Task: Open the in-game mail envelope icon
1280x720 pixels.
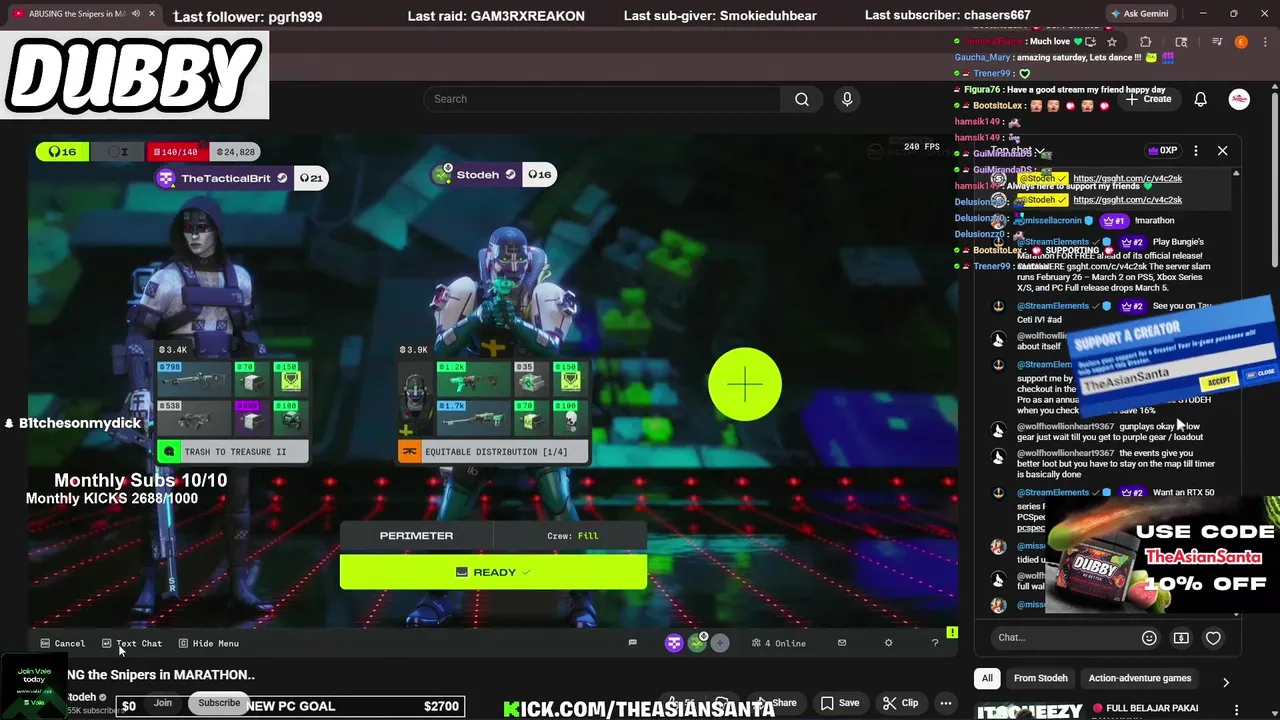Action: pos(842,643)
